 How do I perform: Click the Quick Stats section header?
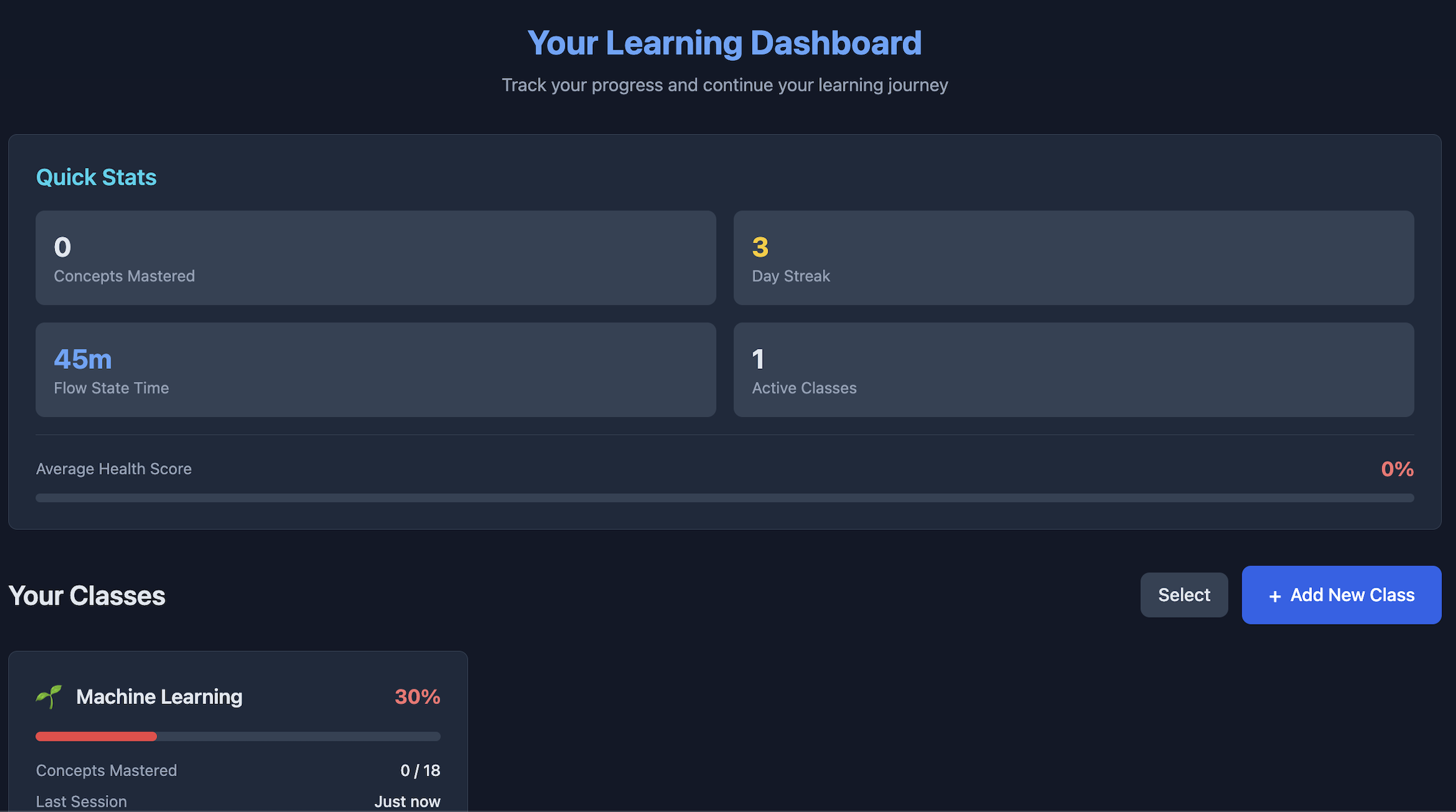tap(96, 177)
